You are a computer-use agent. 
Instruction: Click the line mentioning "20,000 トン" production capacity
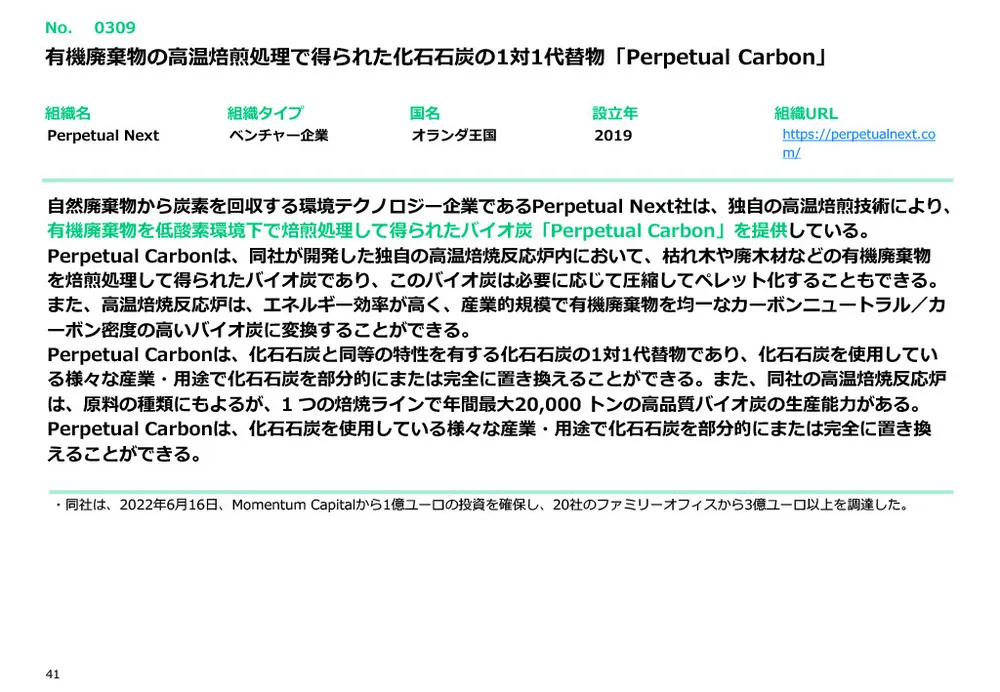[x=485, y=404]
